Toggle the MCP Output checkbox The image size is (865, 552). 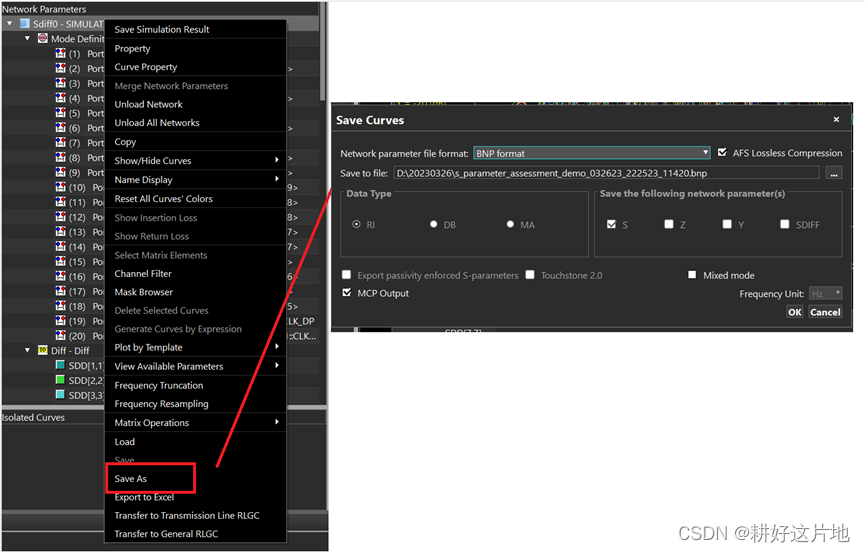tap(346, 293)
